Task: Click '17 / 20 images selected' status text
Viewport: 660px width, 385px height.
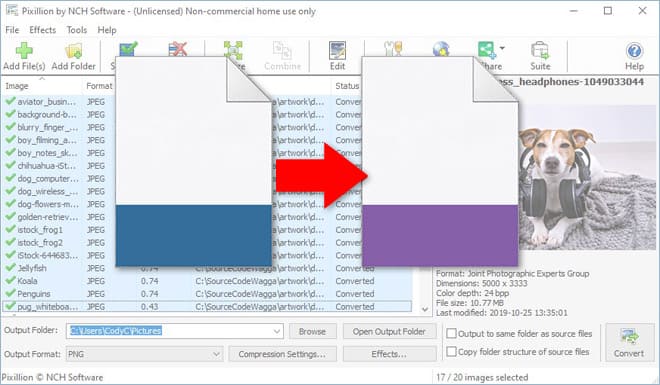Action: click(x=482, y=377)
